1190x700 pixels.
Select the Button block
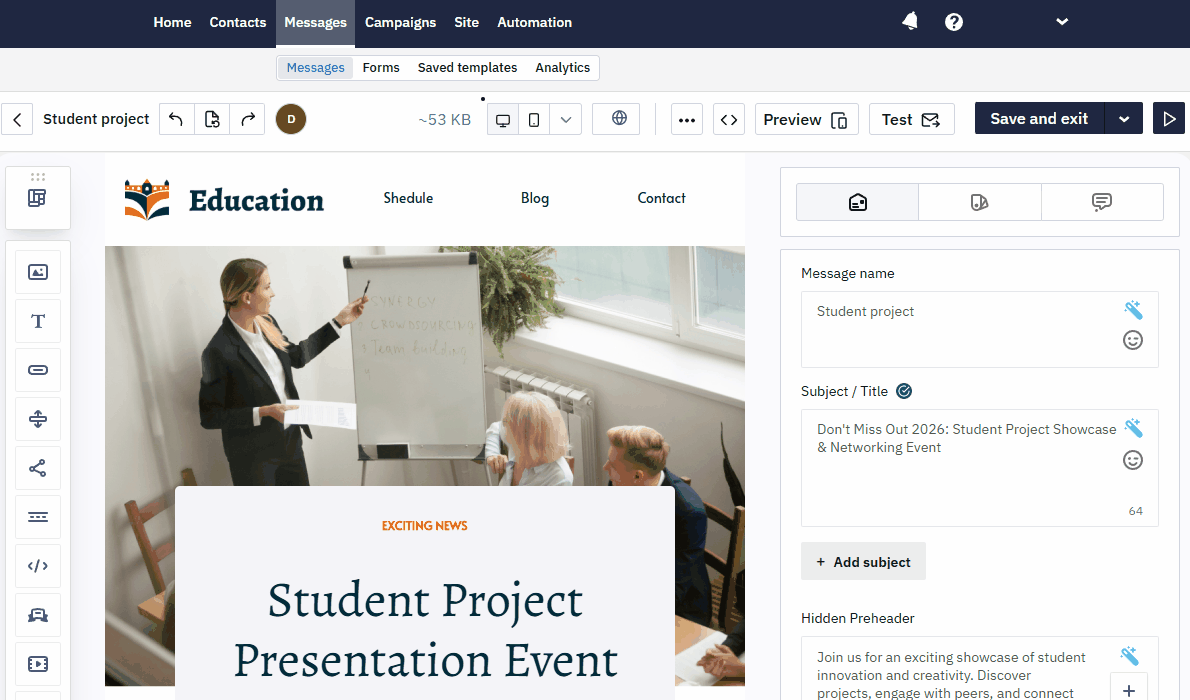[x=38, y=370]
